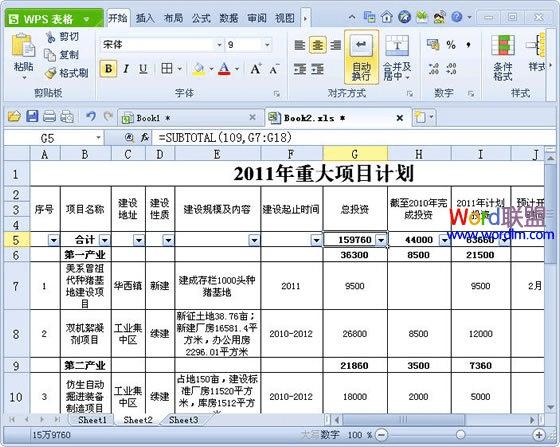Align text left
The height and width of the screenshot is (447, 560).
(x=300, y=45)
